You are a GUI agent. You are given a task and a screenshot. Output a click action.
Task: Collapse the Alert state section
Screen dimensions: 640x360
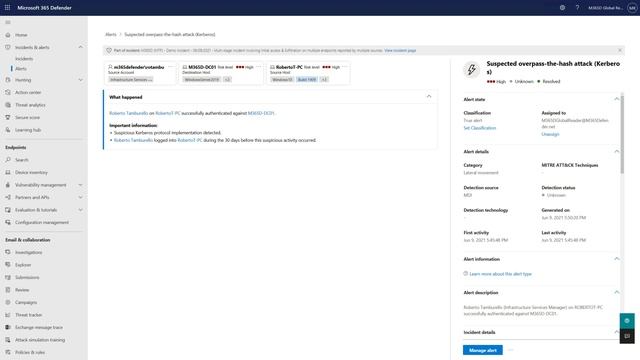(x=616, y=99)
